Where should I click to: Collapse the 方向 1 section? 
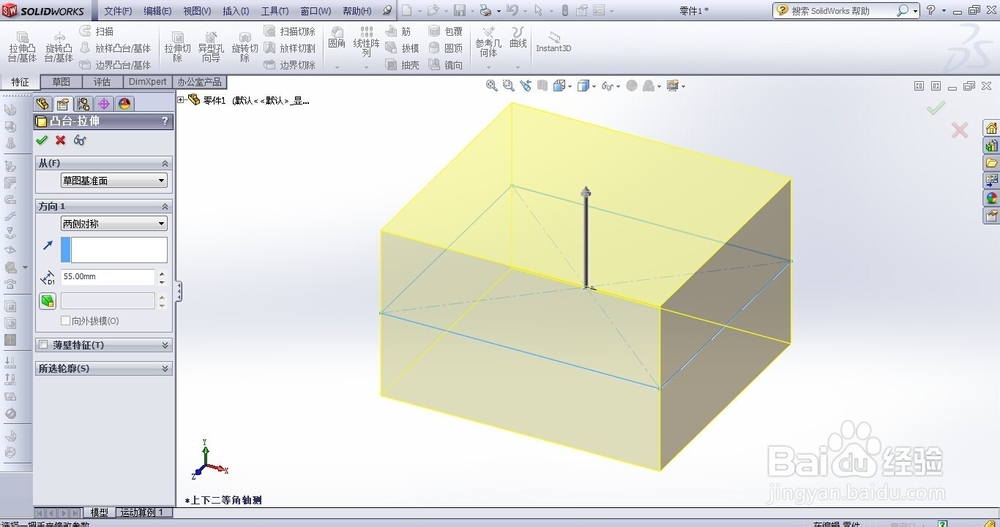tap(165, 207)
